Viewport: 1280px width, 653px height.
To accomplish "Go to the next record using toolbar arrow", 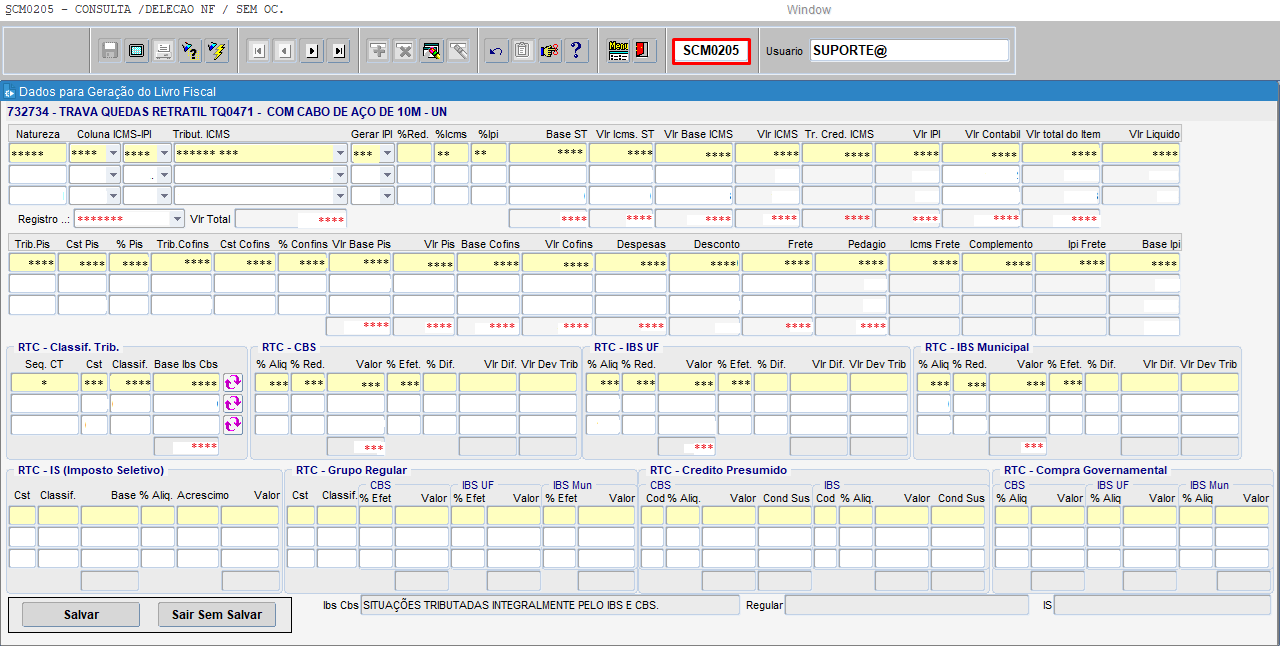I will (312, 51).
